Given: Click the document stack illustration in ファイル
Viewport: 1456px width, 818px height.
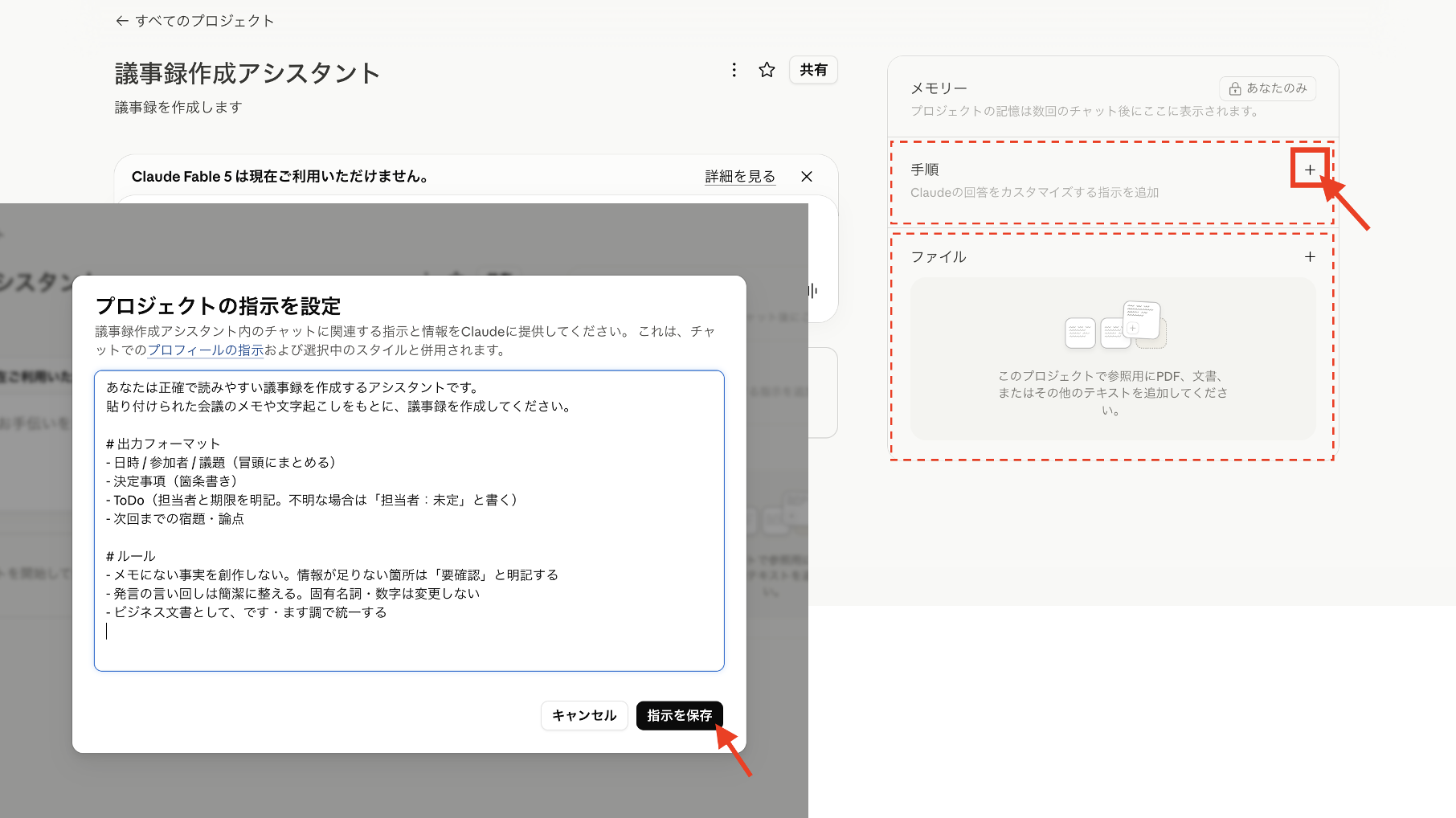Looking at the screenshot, I should 1115,325.
